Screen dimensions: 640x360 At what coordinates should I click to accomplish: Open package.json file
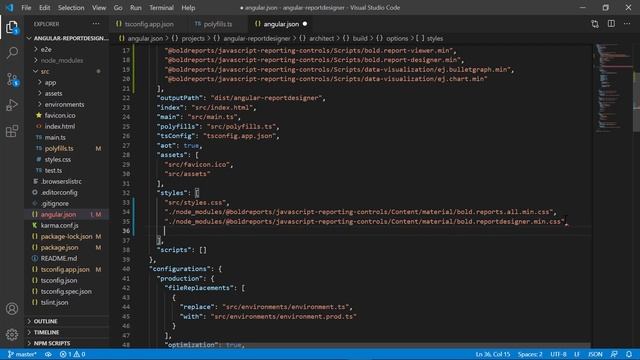[x=59, y=248]
